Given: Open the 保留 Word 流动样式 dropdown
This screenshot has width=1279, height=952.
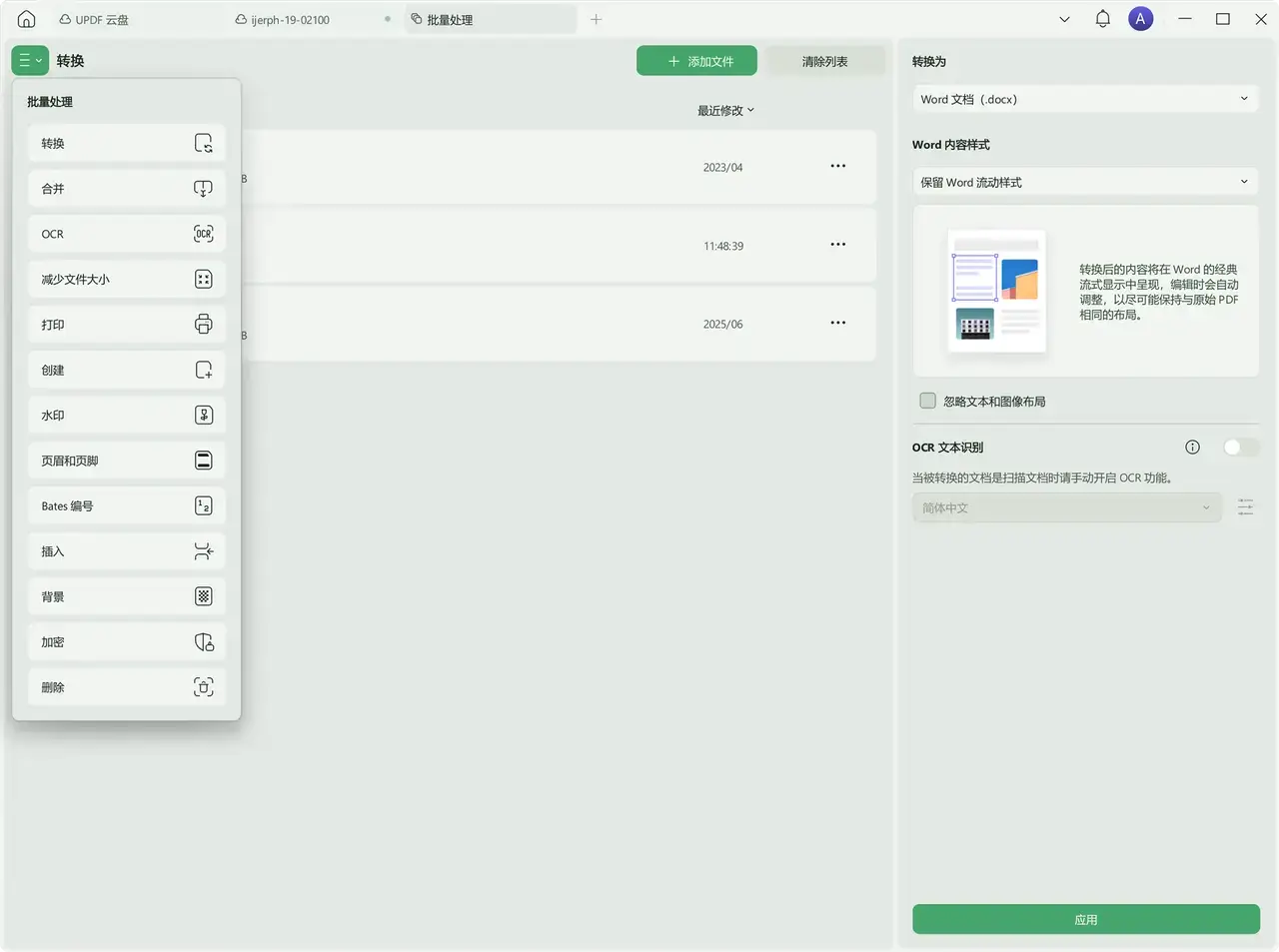Looking at the screenshot, I should click(1084, 182).
